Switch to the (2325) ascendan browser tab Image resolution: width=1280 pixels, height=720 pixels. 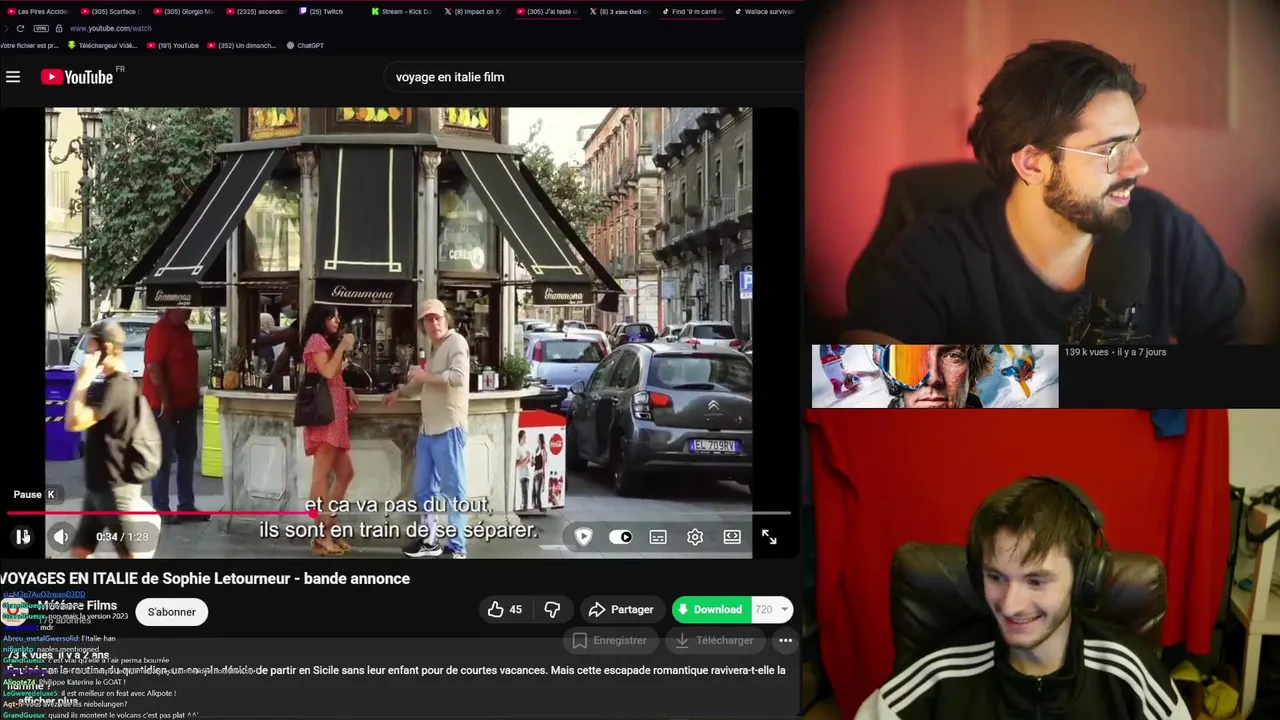click(x=256, y=11)
